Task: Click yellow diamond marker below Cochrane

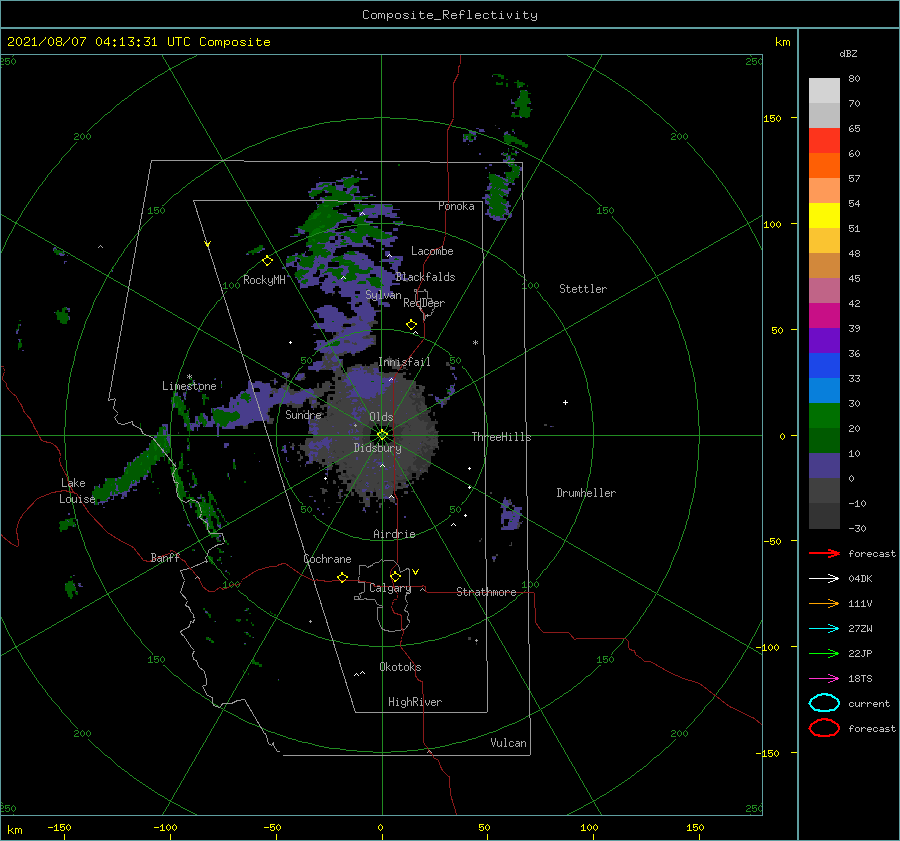Action: click(x=342, y=577)
